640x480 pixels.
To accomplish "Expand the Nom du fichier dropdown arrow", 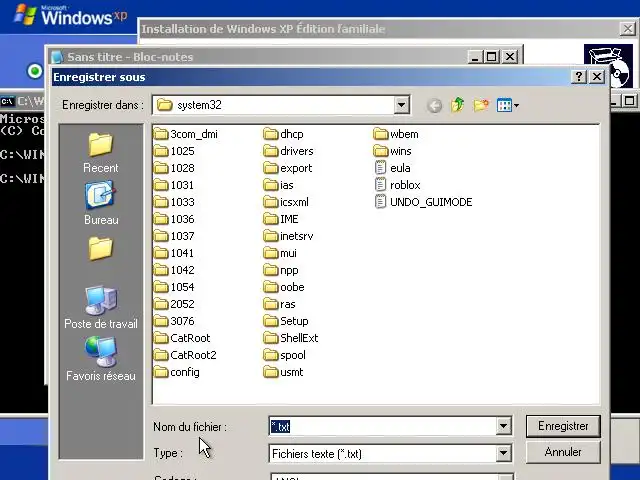I will [x=503, y=427].
